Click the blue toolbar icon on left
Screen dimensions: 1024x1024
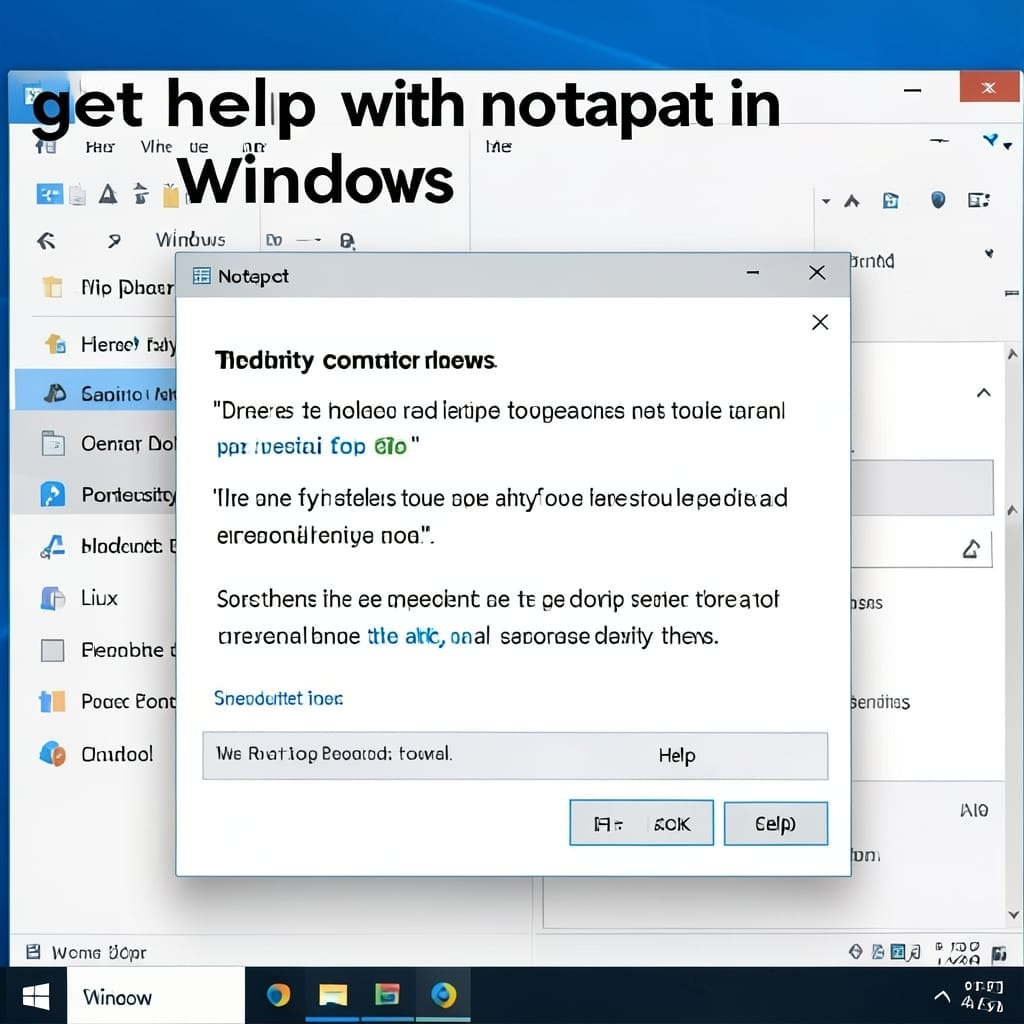click(50, 194)
